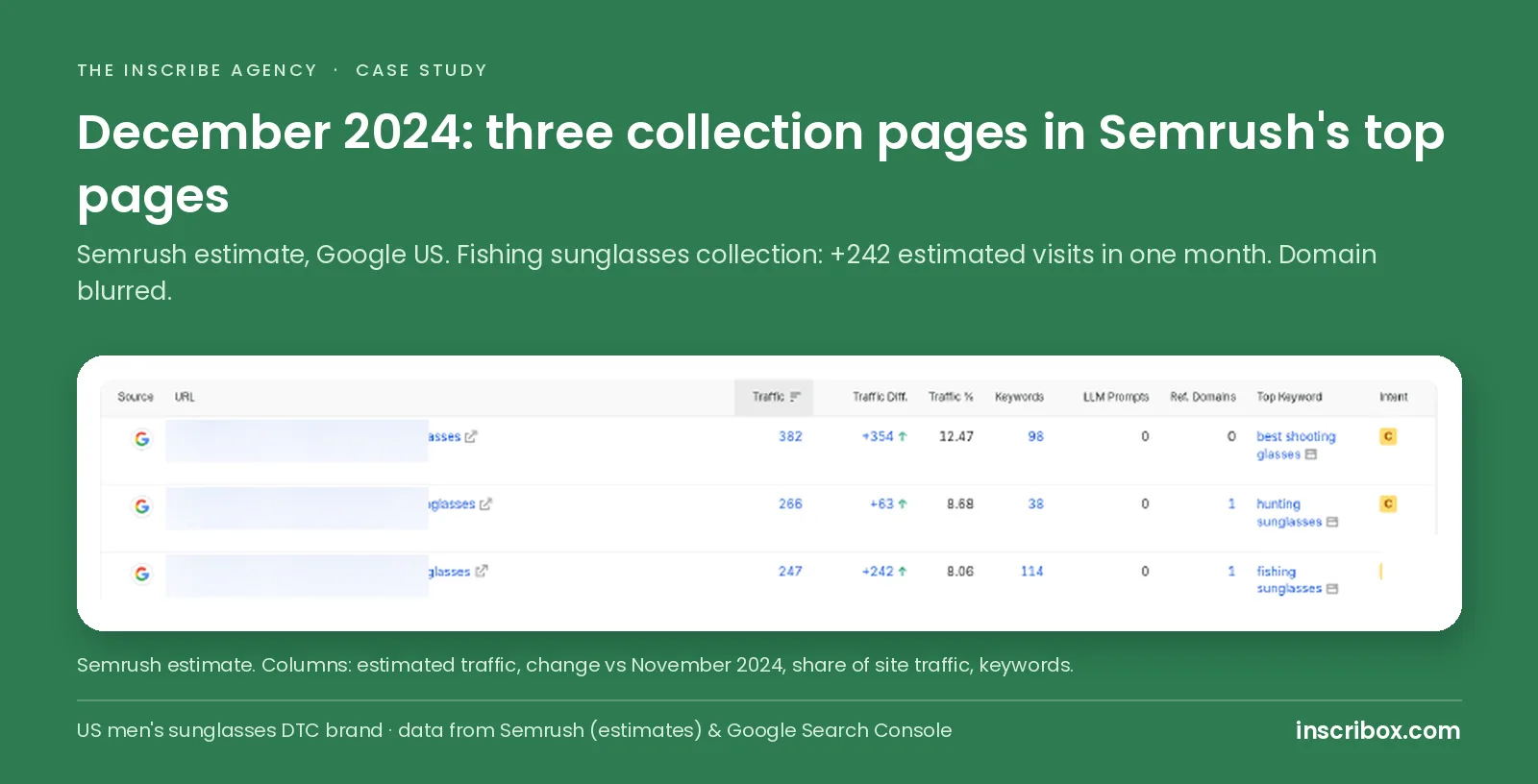
Task: Open external link icon in the fishing sunglasses row
Action: point(482,571)
